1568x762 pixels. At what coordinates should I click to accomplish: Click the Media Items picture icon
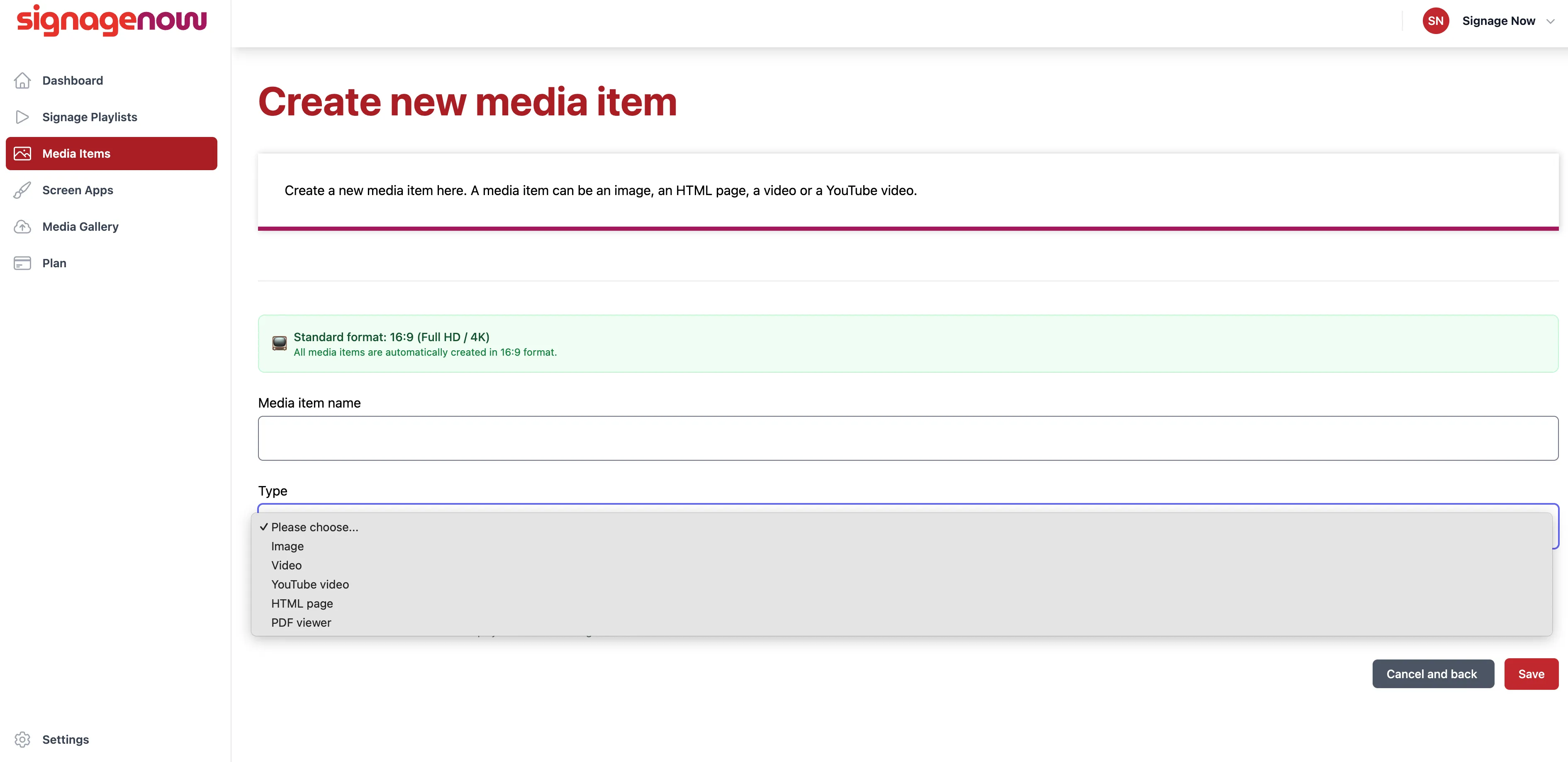pyautogui.click(x=22, y=154)
